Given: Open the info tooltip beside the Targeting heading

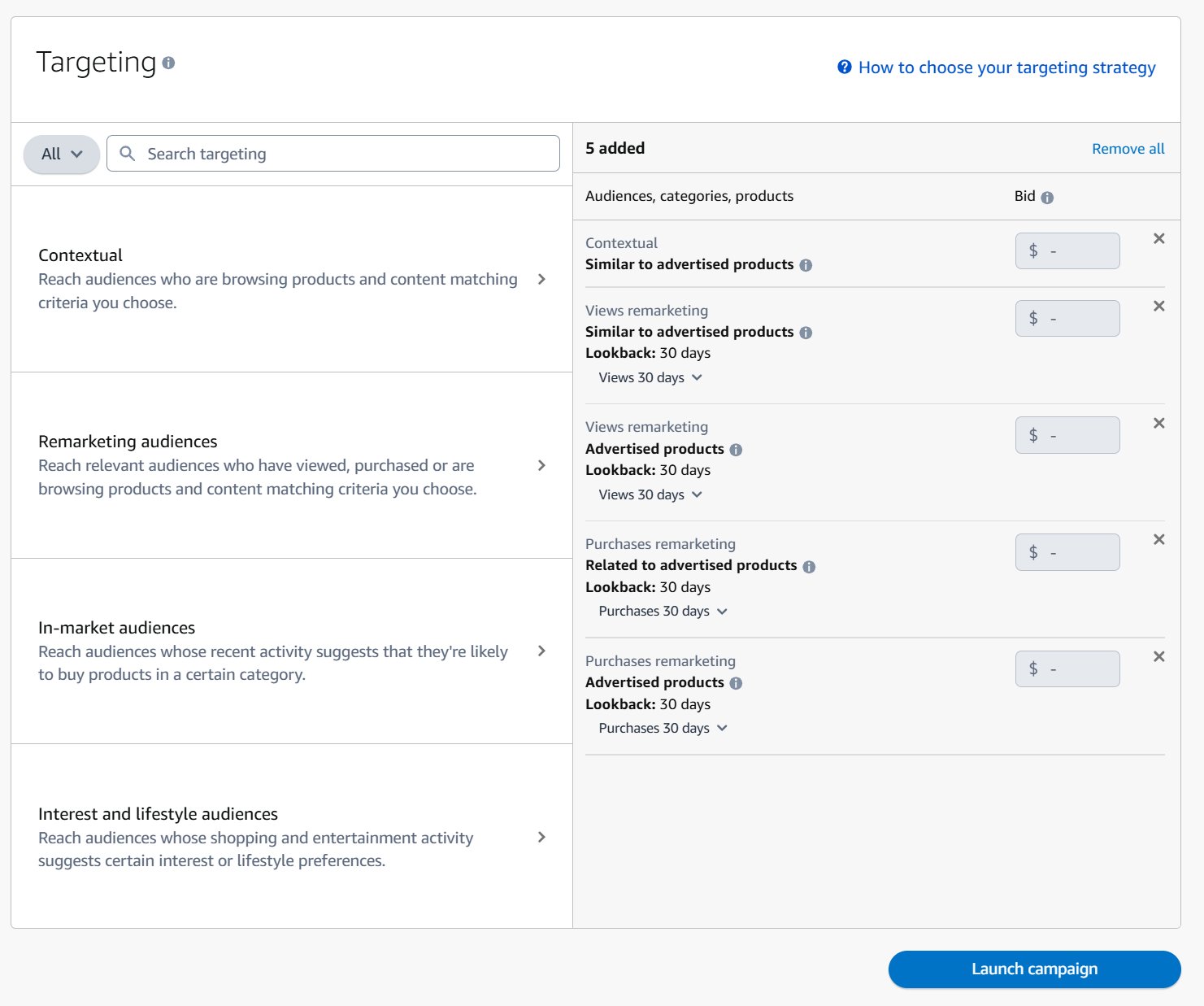Looking at the screenshot, I should (x=168, y=62).
